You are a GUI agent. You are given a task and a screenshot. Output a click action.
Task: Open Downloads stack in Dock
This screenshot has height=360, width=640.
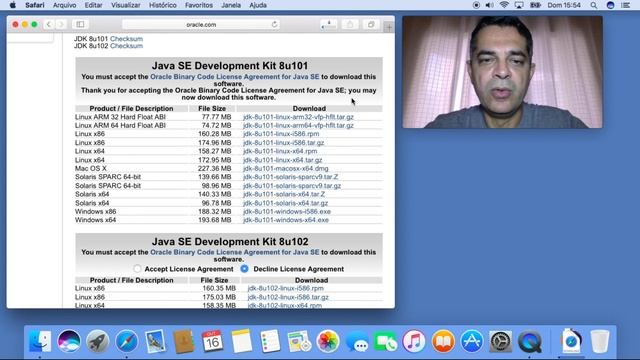pos(571,341)
